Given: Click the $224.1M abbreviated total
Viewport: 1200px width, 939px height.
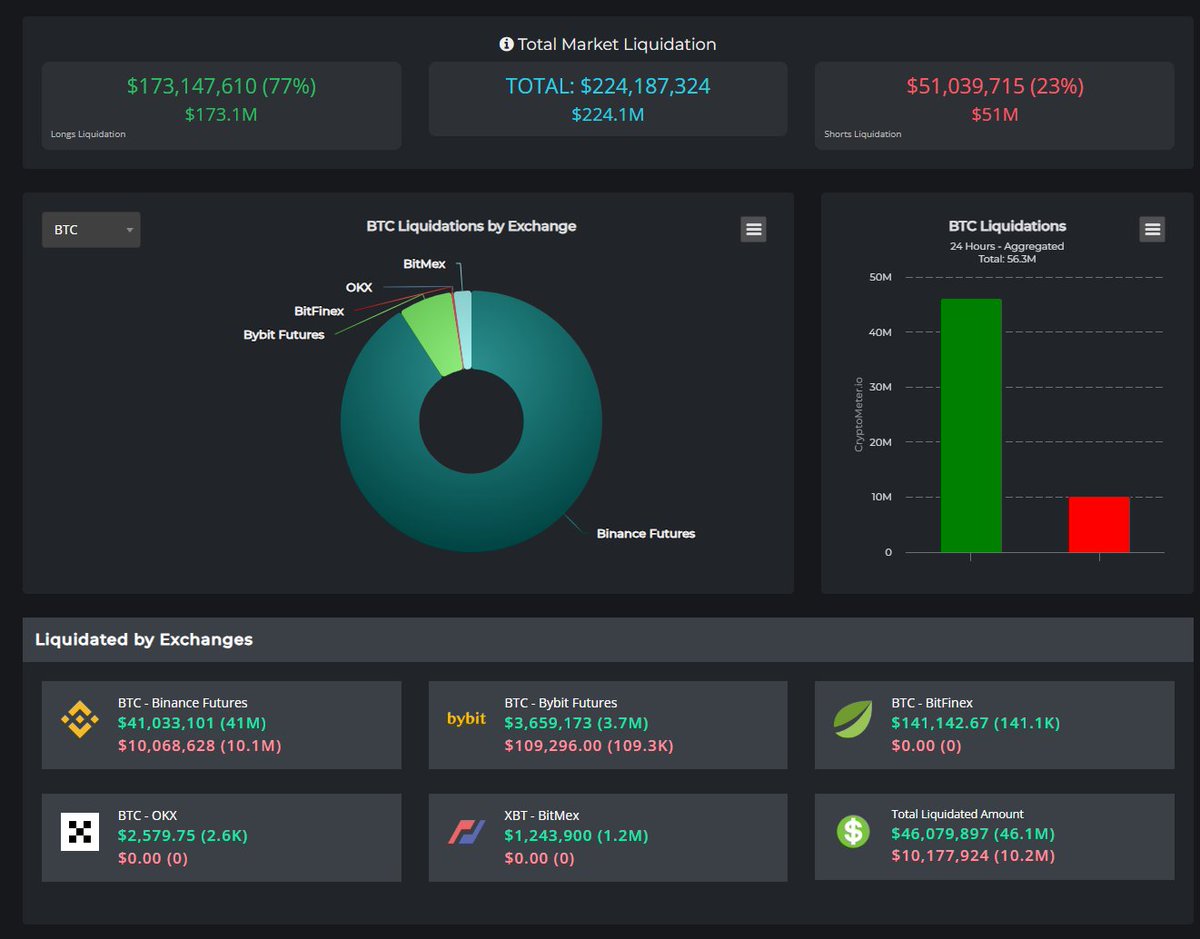Looking at the screenshot, I should click(x=608, y=115).
